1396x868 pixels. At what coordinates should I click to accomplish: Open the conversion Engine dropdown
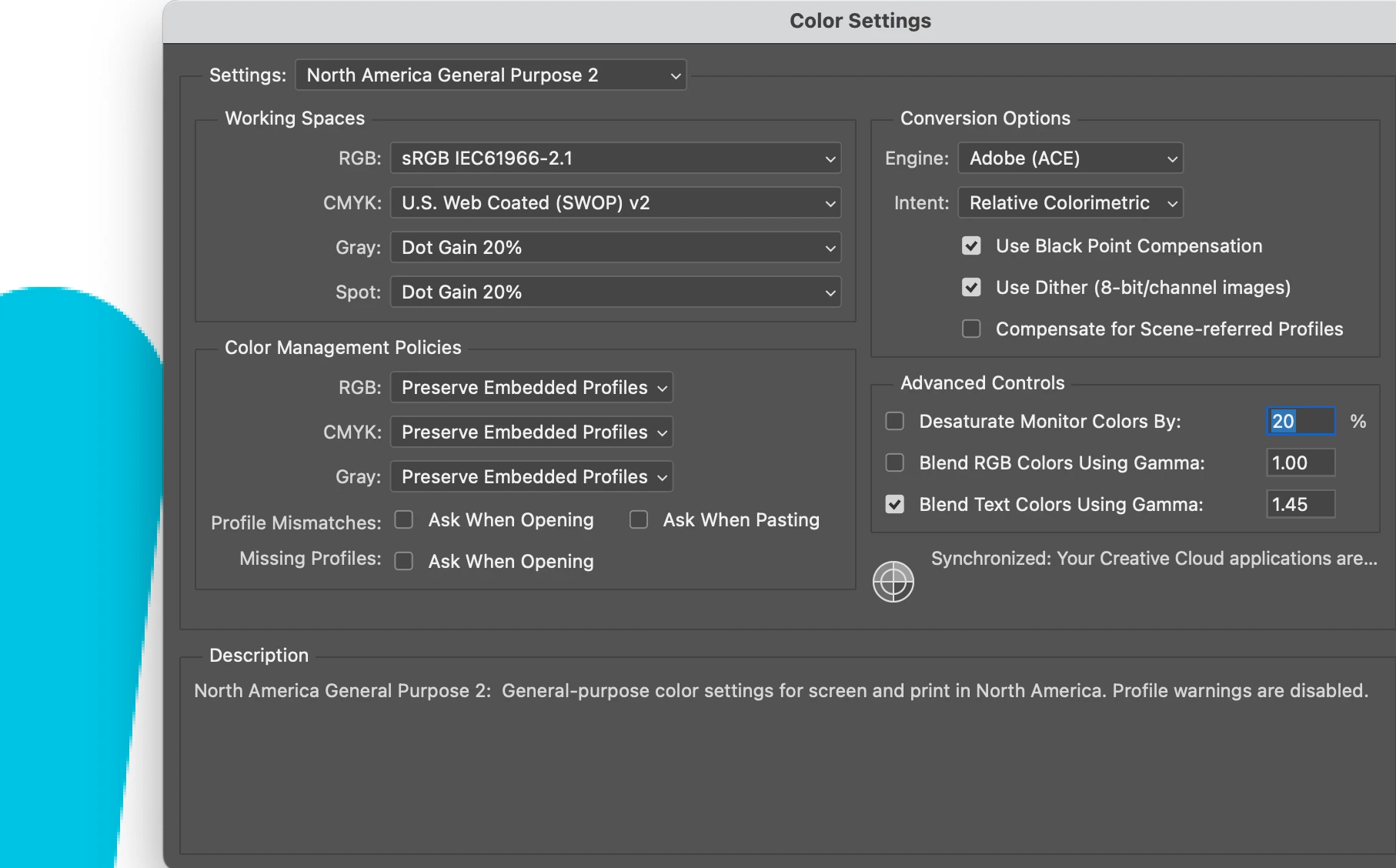(x=1070, y=159)
